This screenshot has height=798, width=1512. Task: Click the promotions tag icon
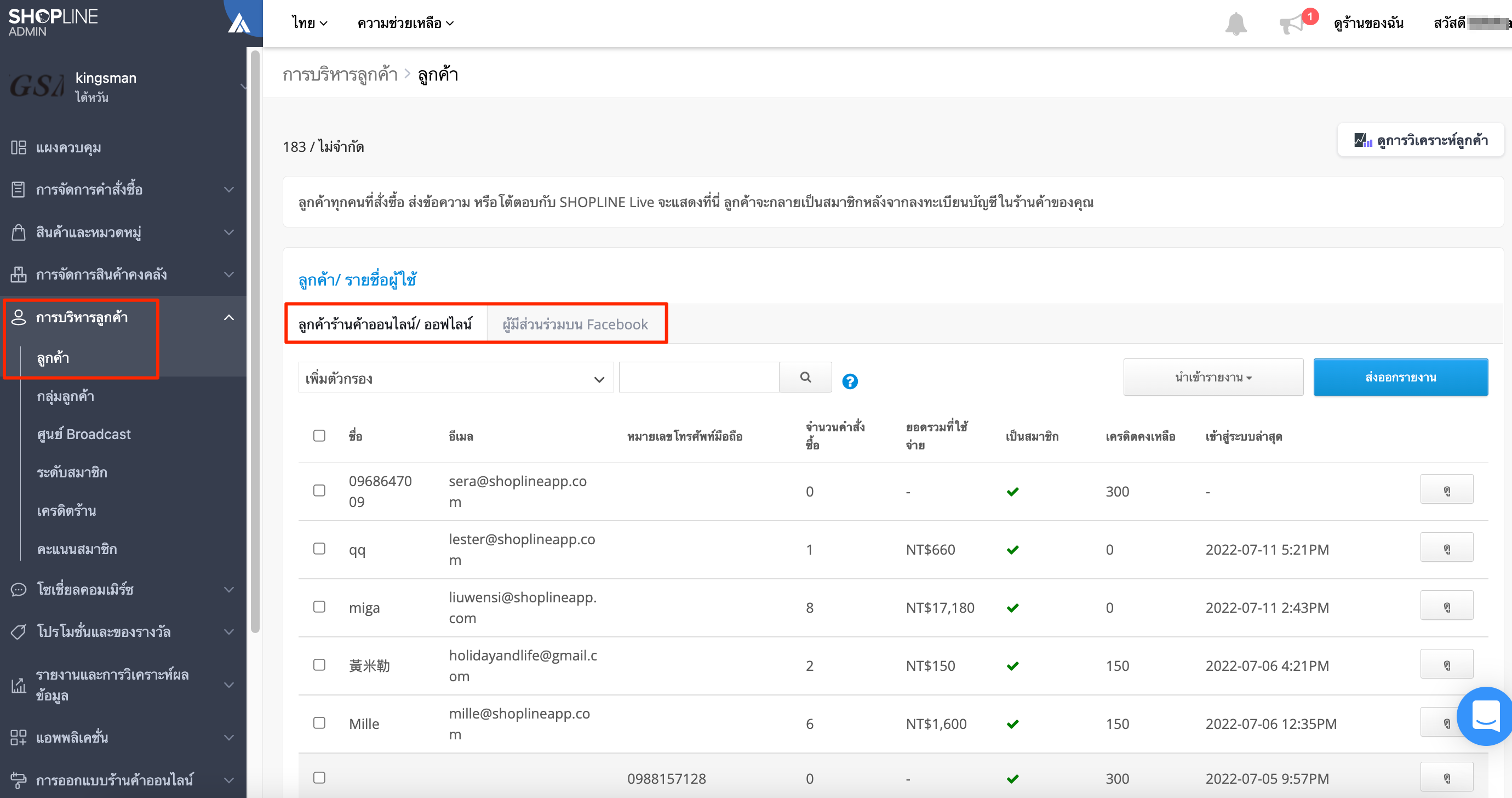(18, 632)
